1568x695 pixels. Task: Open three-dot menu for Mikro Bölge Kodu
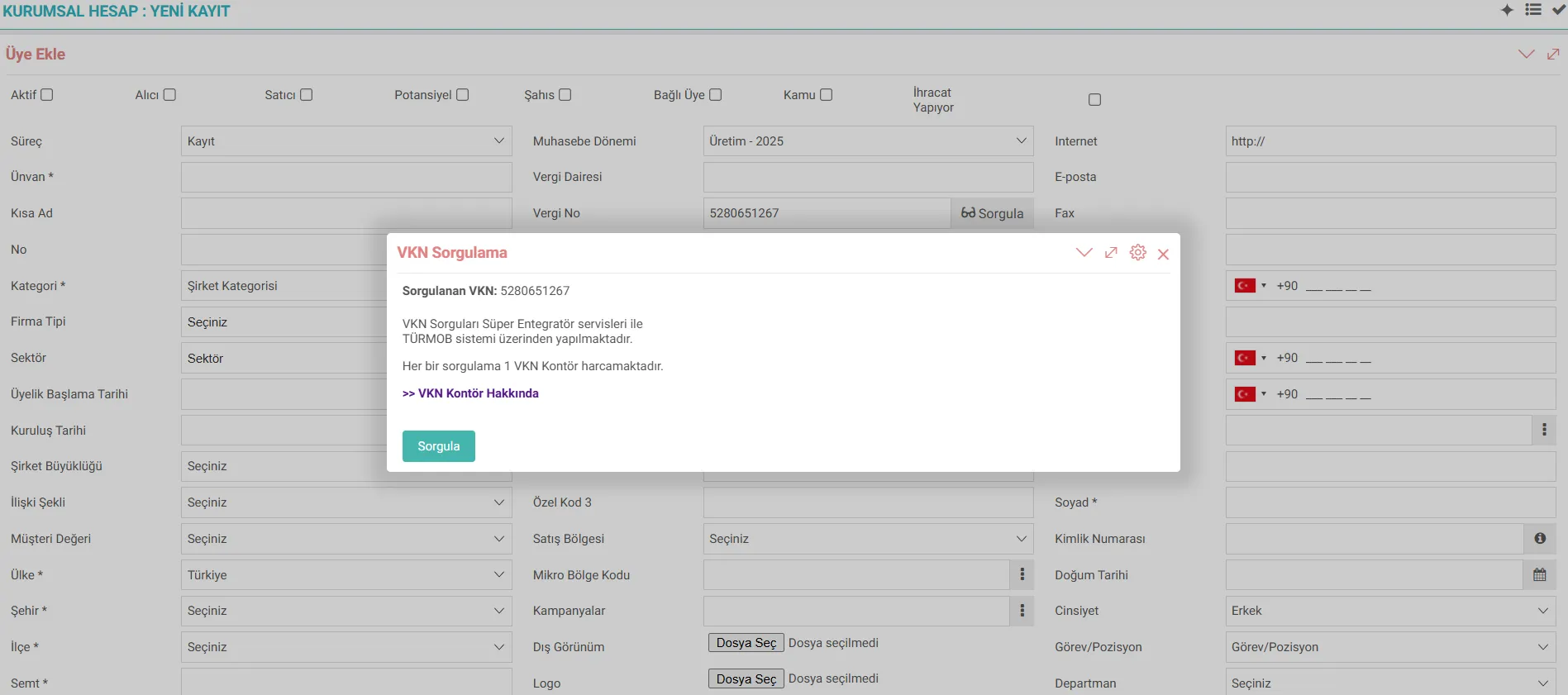[1022, 575]
